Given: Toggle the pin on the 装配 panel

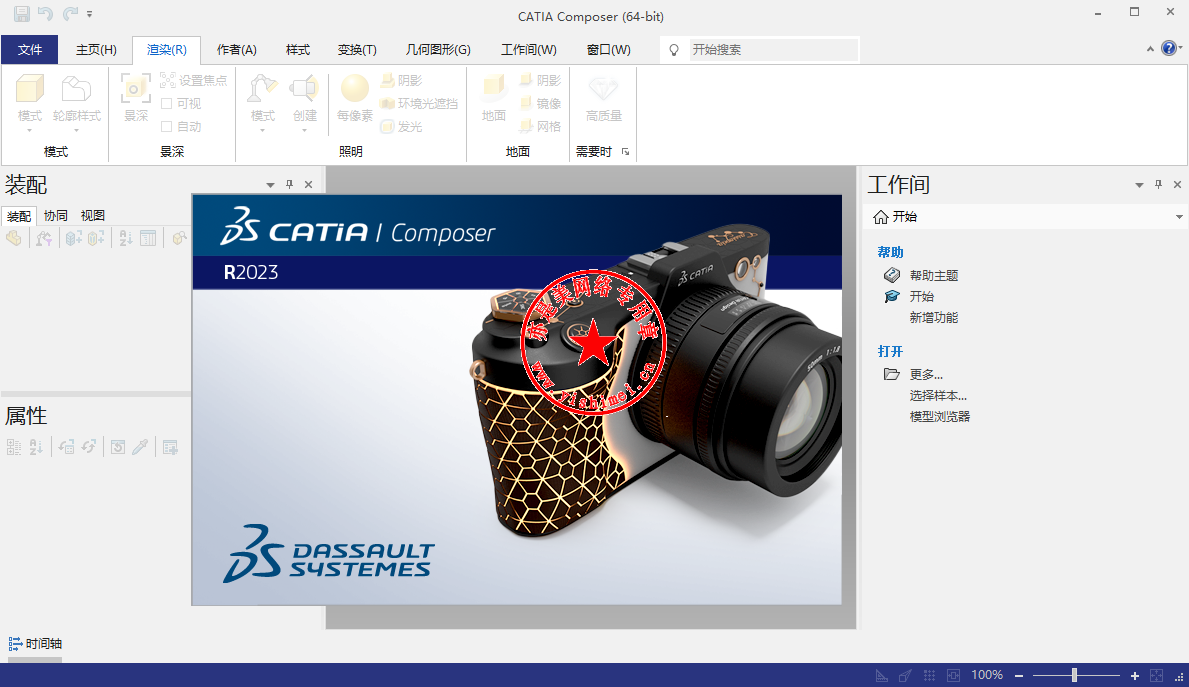Looking at the screenshot, I should tap(289, 184).
